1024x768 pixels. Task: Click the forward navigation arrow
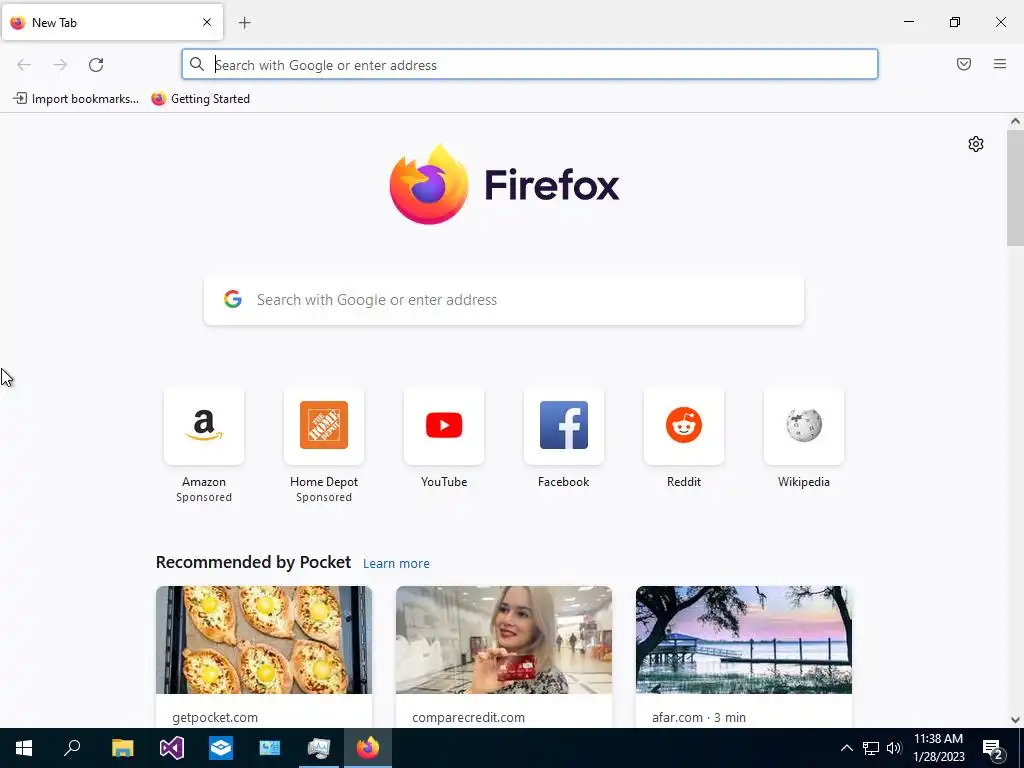(60, 65)
